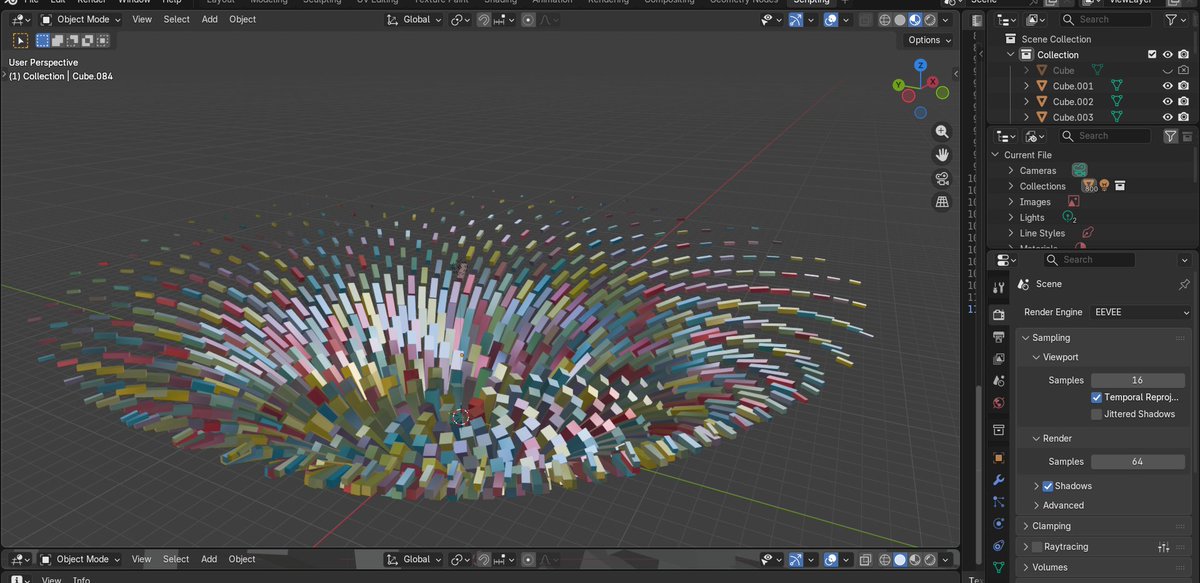Open the Collection properties tab icon
The height and width of the screenshot is (583, 1200).
coord(998,430)
